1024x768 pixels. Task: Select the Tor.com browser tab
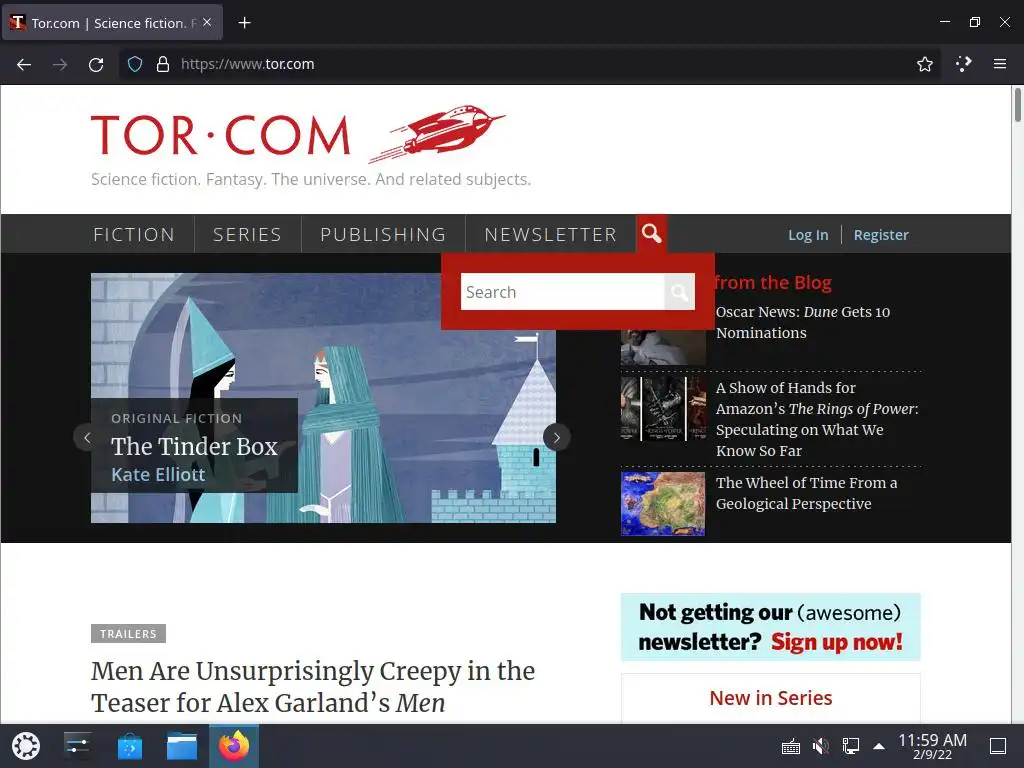[112, 23]
